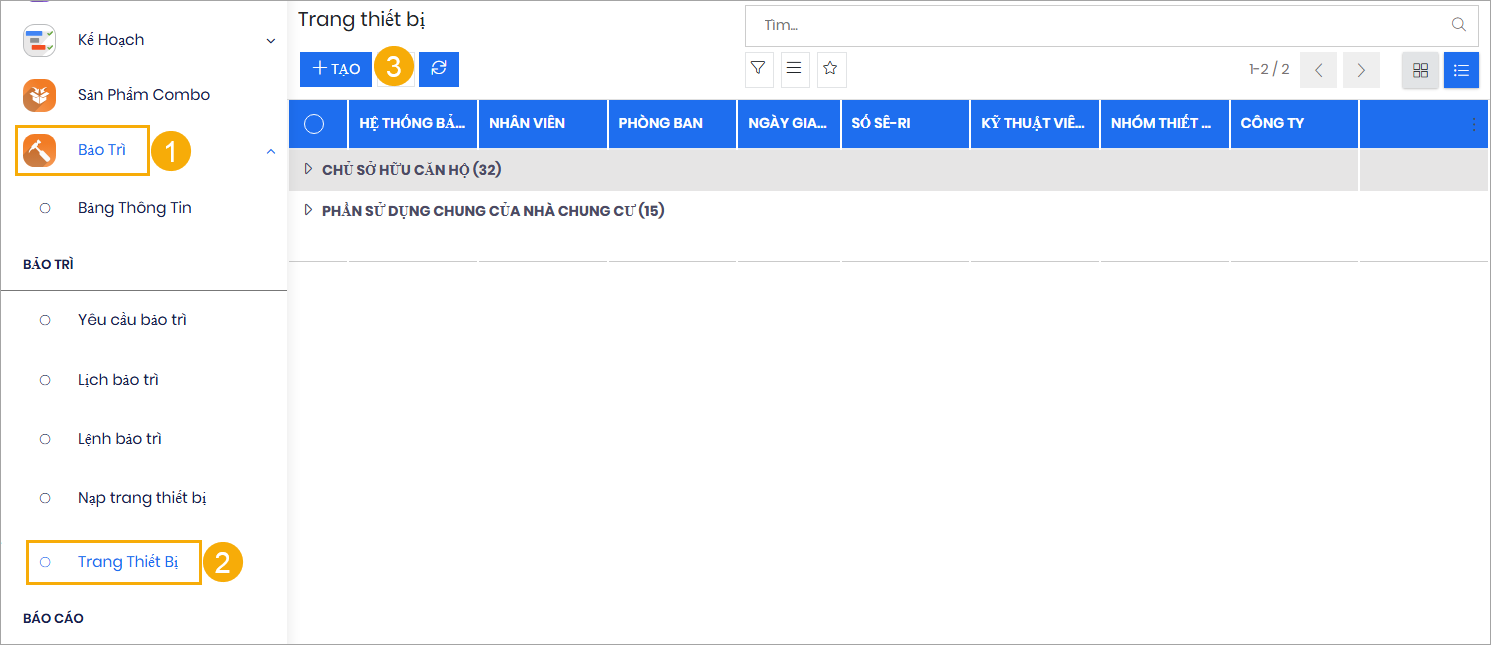Click the refresh icon next to Tạo

click(x=439, y=69)
